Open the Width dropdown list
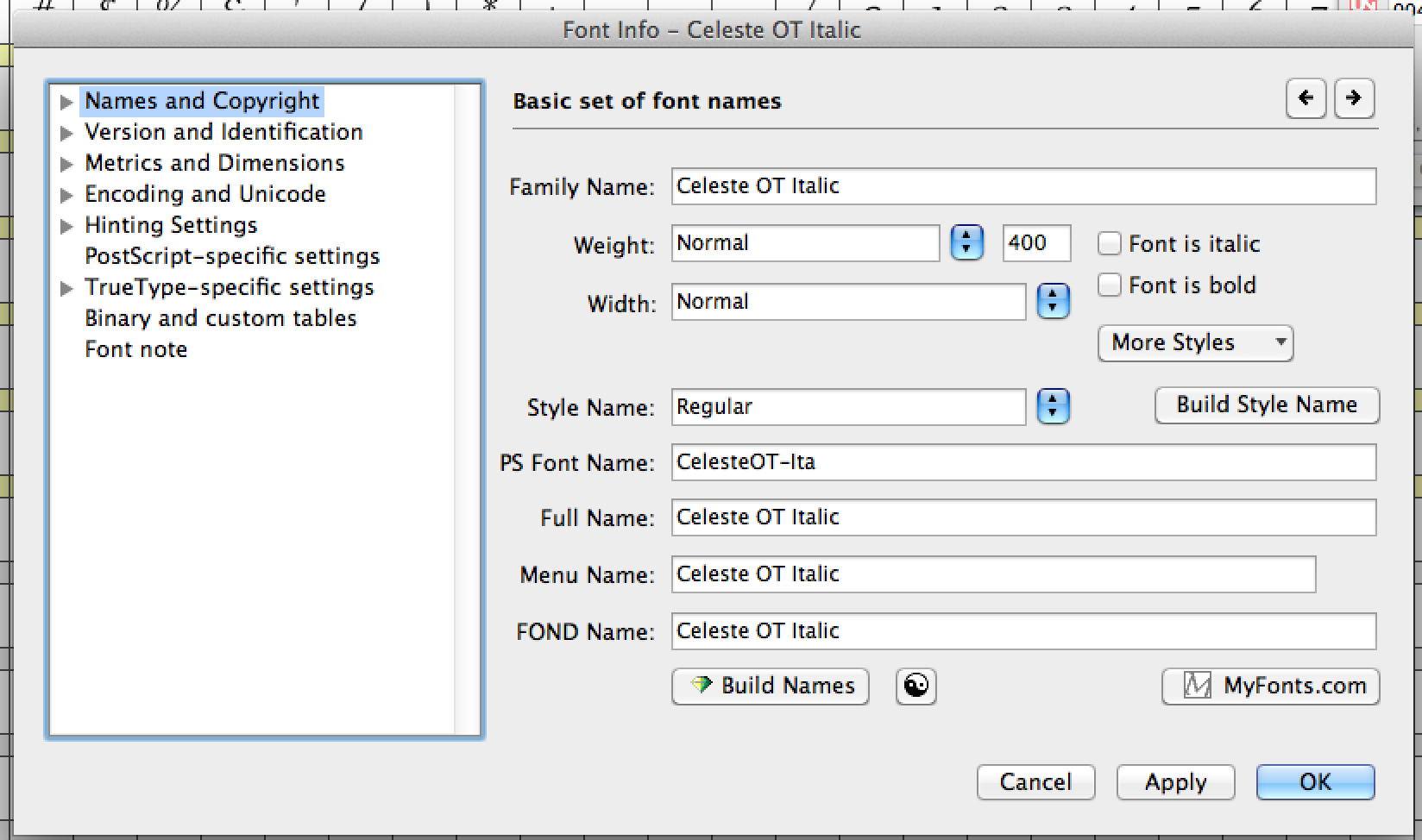The image size is (1422, 840). pyautogui.click(x=1053, y=302)
